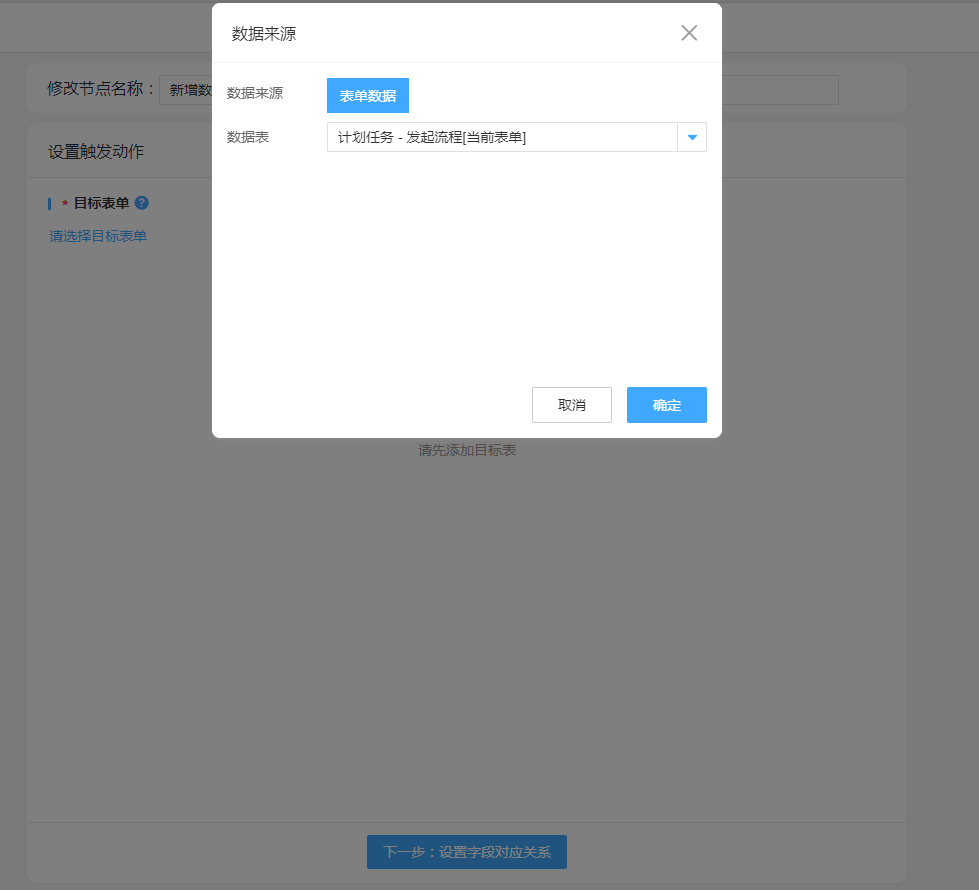Click the blue dropdown arrow for 数据表
979x890 pixels.
pyautogui.click(x=692, y=137)
